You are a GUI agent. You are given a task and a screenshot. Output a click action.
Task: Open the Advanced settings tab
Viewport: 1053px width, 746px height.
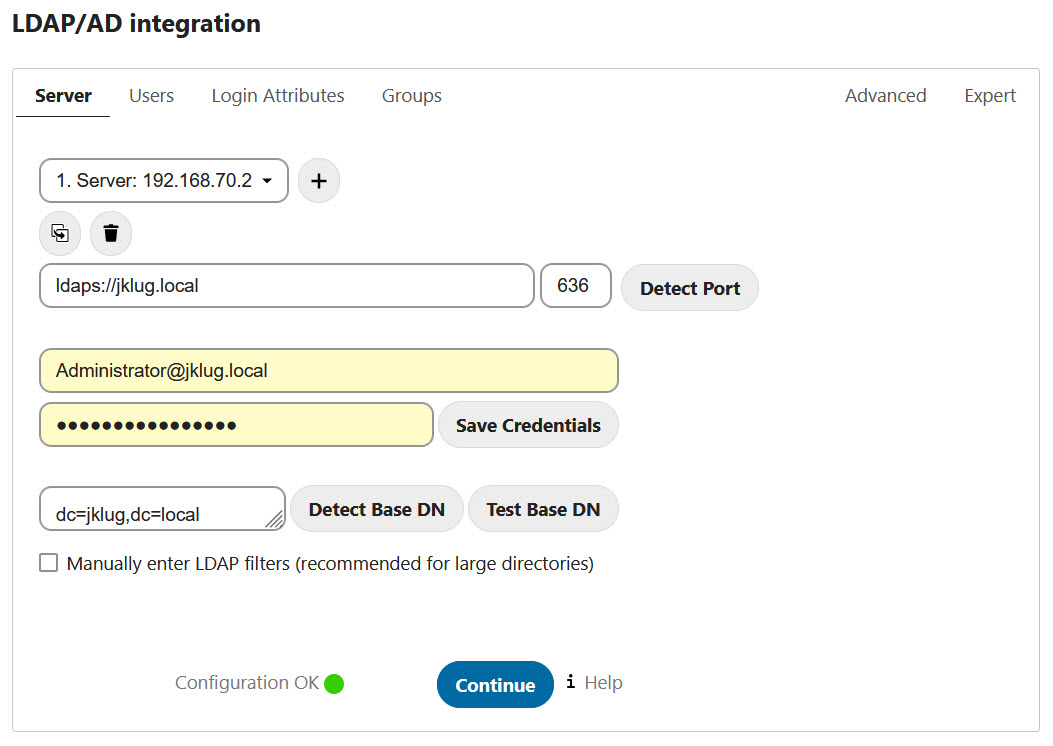(885, 95)
